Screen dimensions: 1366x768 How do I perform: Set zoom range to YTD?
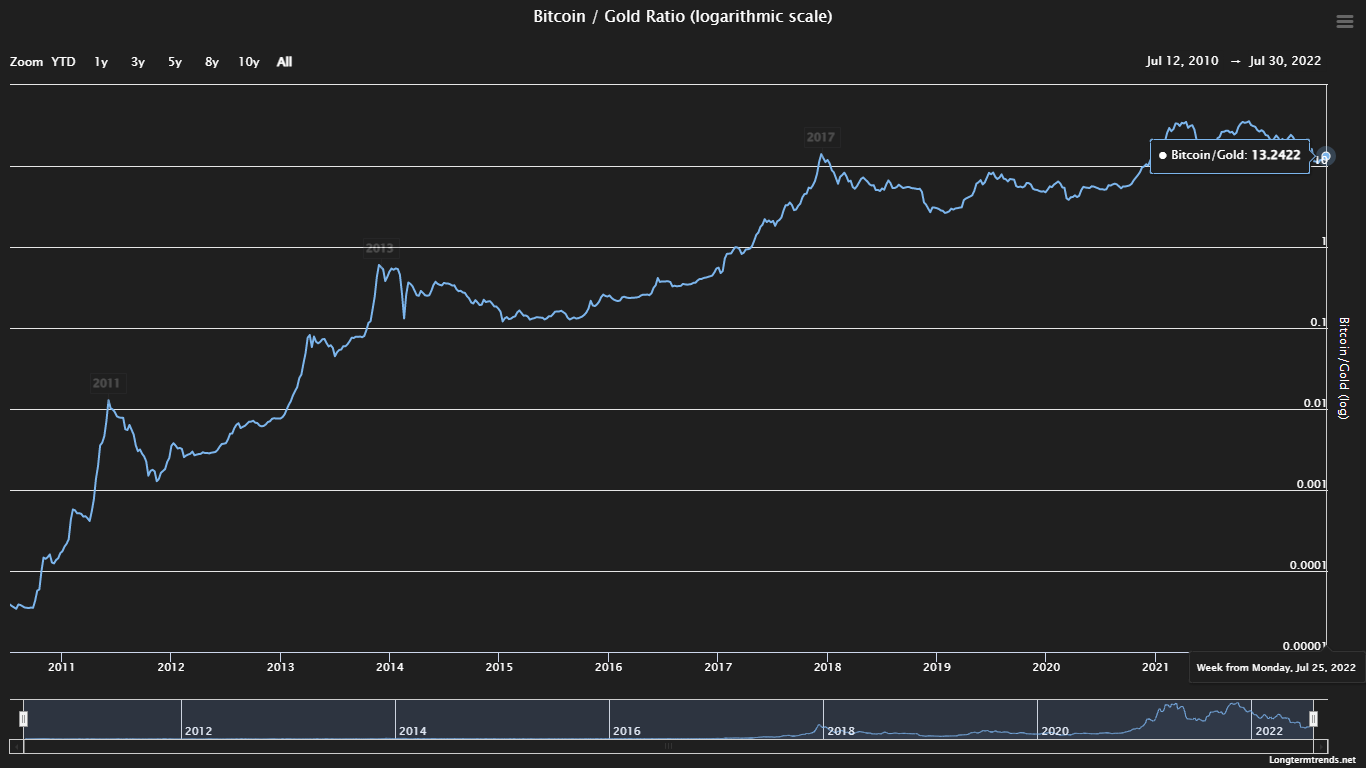pyautogui.click(x=63, y=62)
